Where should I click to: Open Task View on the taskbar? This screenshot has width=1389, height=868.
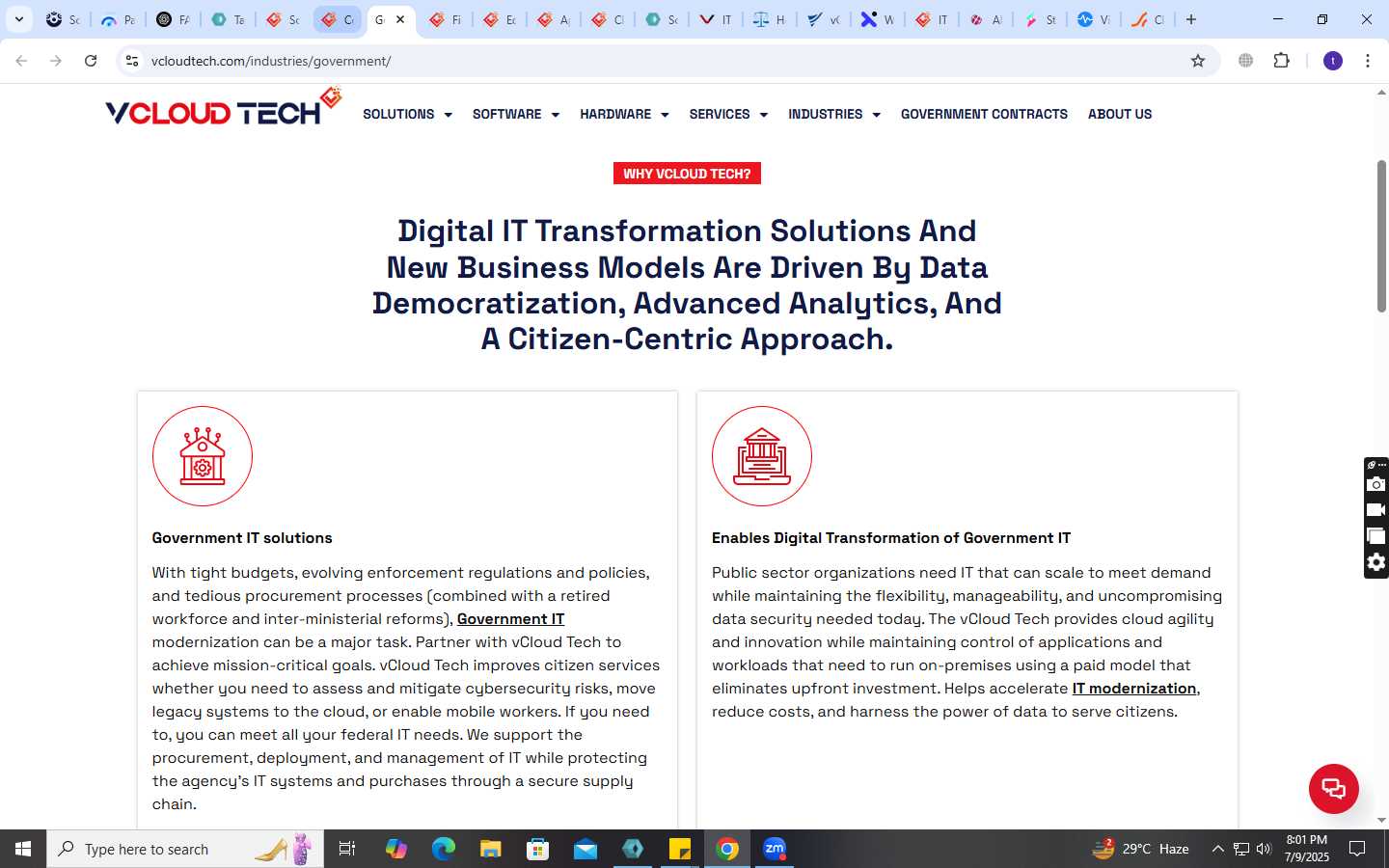[x=347, y=849]
